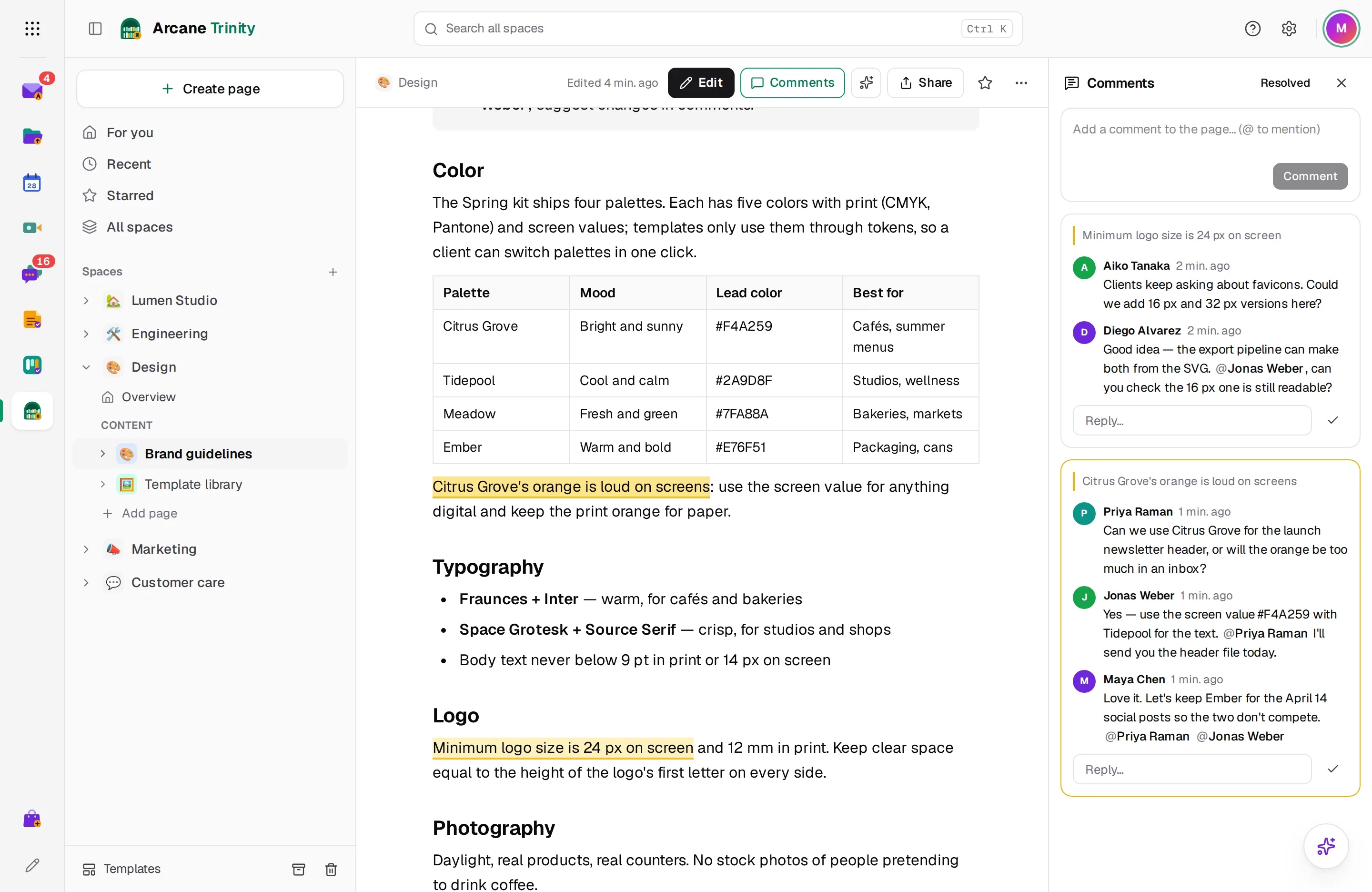The image size is (1372, 892).
Task: Resolve the favicon logo size comment thread
Action: [x=1332, y=420]
